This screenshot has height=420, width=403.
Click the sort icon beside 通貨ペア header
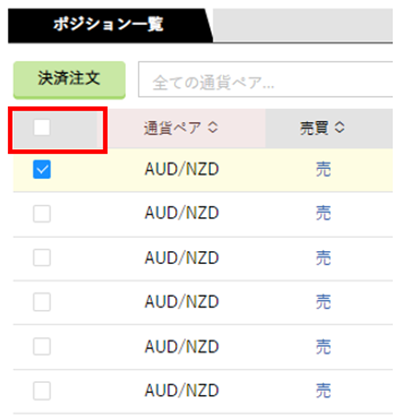213,128
